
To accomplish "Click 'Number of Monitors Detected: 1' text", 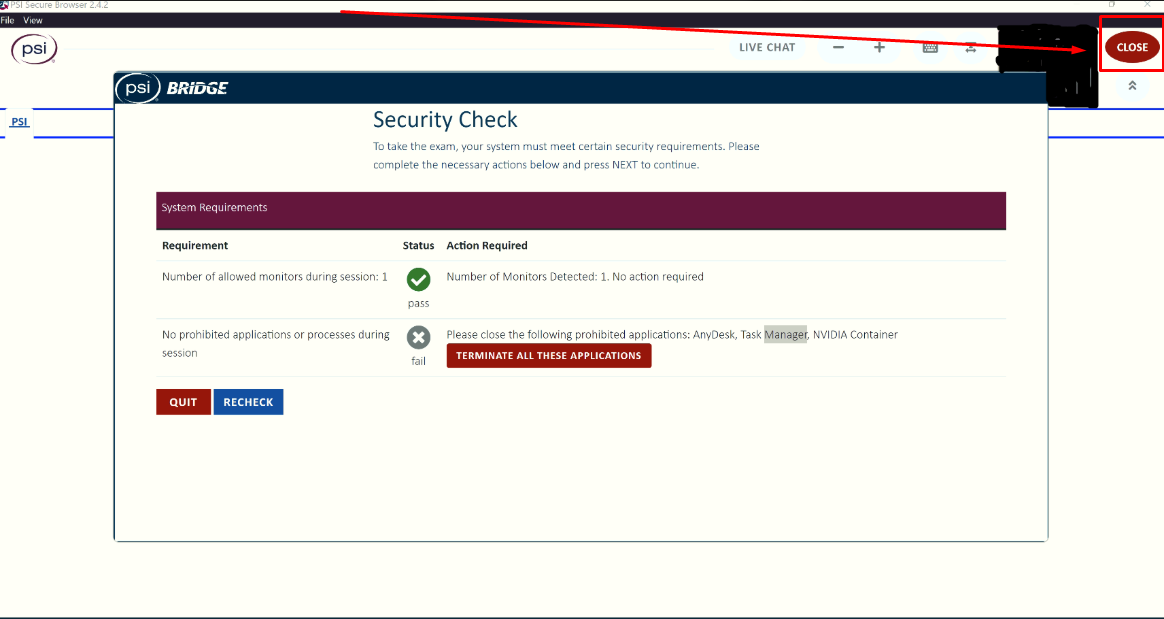I will pyautogui.click(x=528, y=277).
